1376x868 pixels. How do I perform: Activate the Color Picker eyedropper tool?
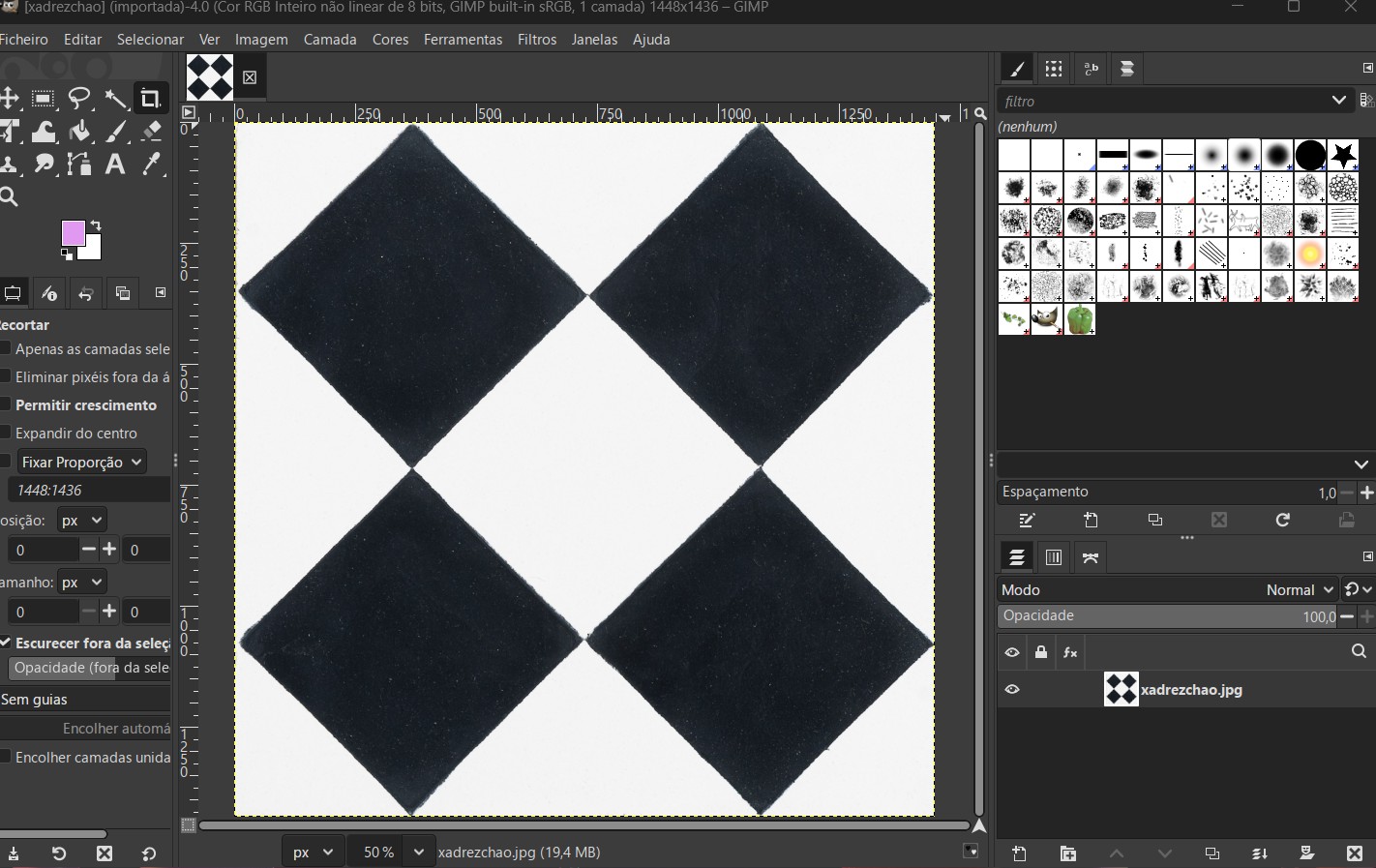[151, 165]
